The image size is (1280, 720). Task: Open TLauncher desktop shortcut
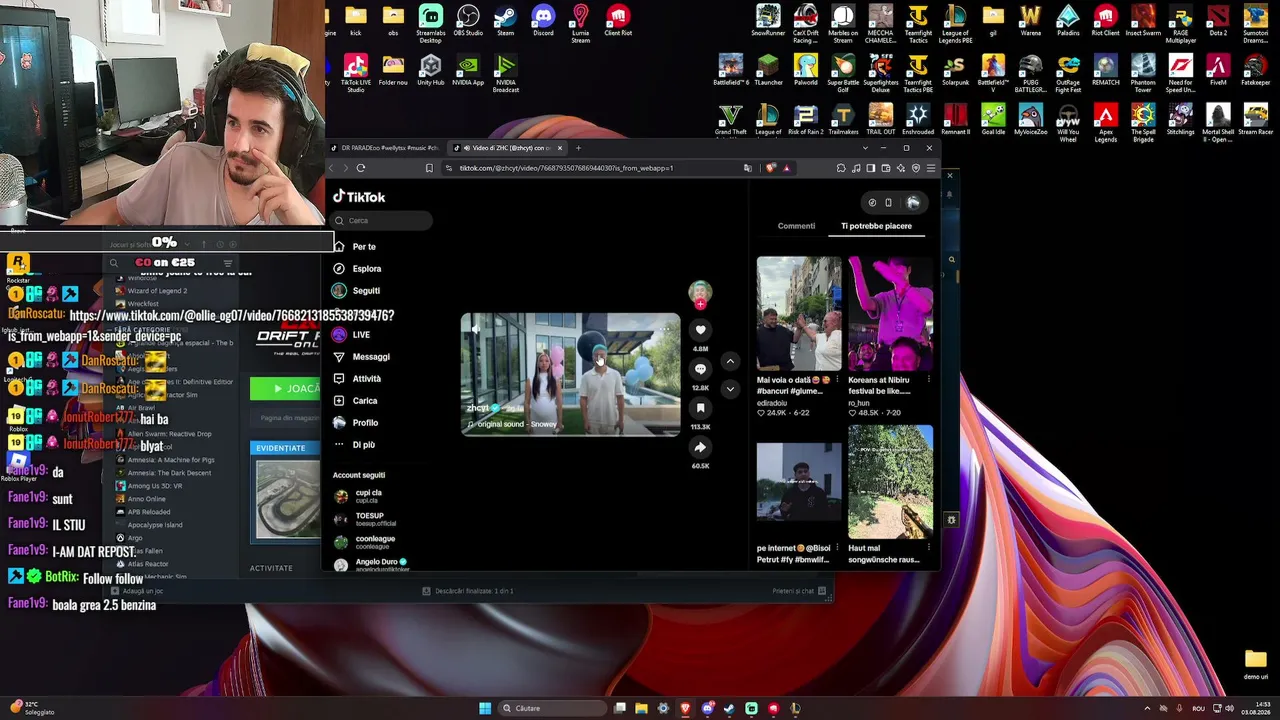coord(768,71)
